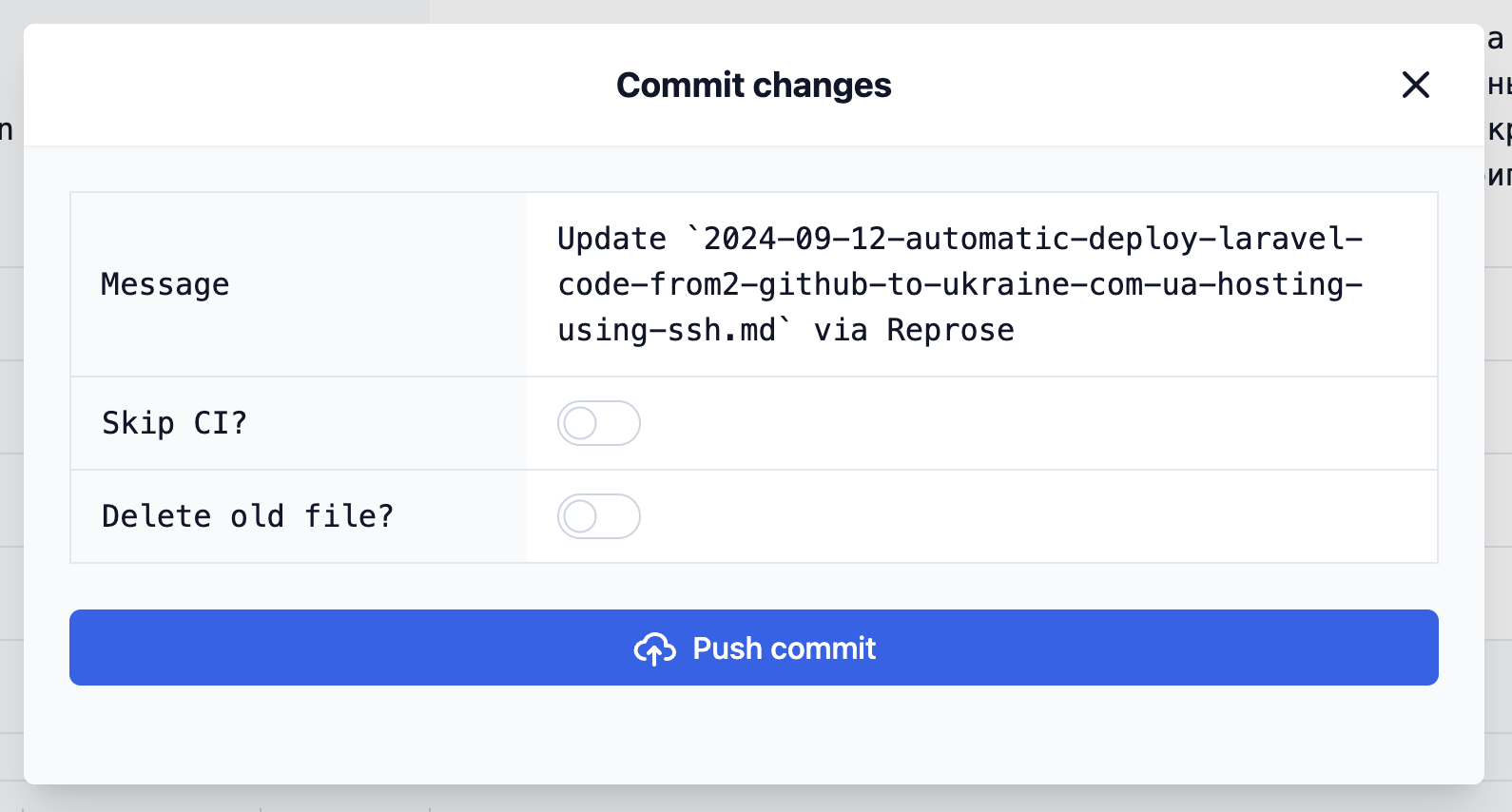Click the Message row label
The height and width of the screenshot is (812, 1512).
(x=165, y=283)
